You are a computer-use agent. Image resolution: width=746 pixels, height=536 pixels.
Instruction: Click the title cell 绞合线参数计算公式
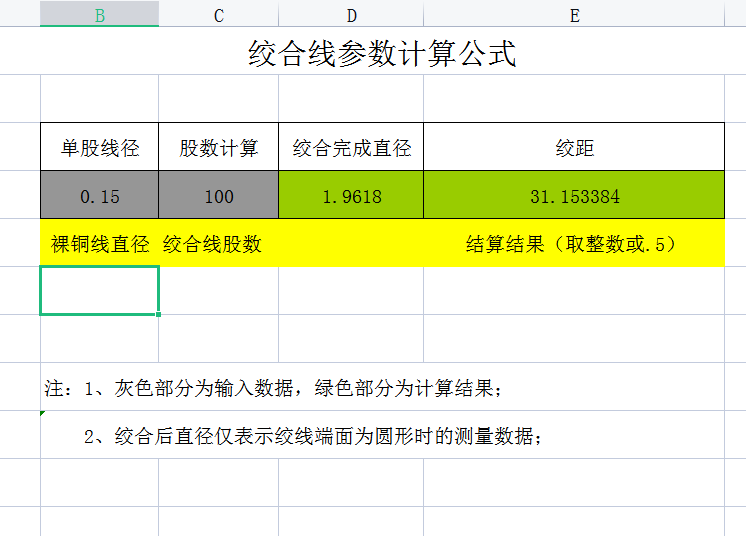click(382, 53)
